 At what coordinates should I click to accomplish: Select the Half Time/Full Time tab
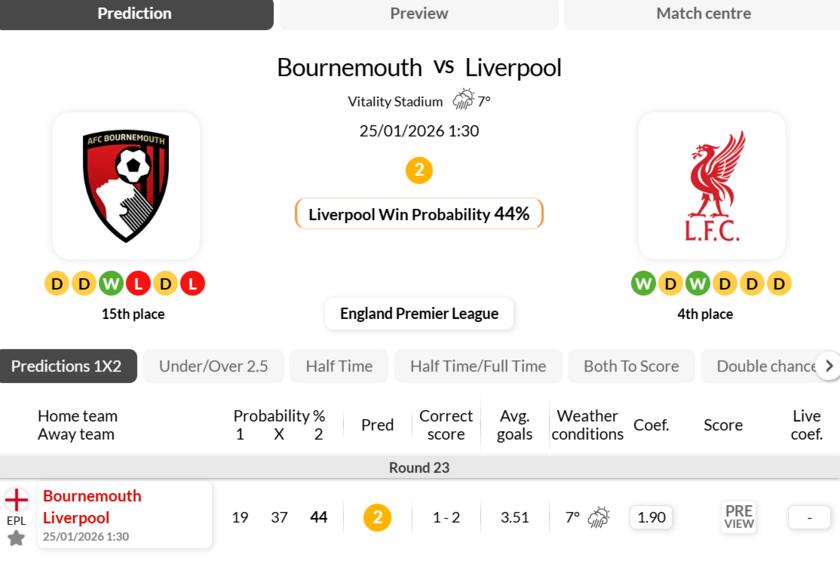[x=478, y=366]
